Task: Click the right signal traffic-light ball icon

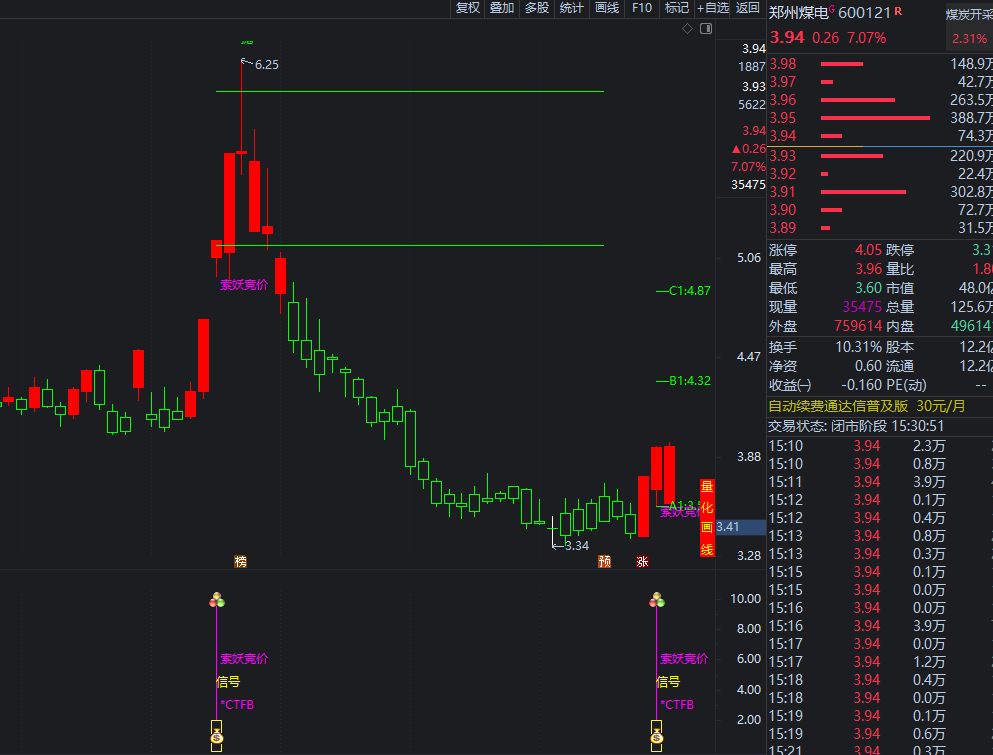Action: click(657, 600)
